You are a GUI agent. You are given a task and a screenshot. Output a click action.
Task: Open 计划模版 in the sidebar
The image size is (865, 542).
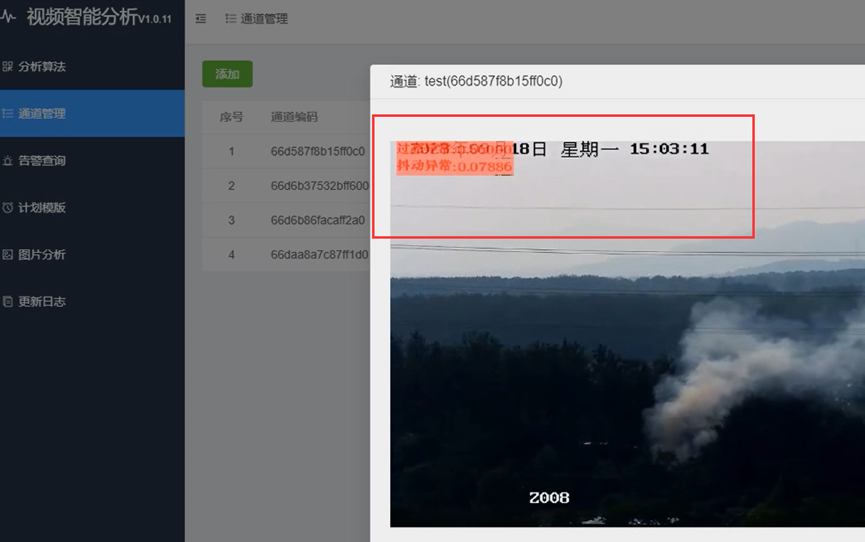92,208
